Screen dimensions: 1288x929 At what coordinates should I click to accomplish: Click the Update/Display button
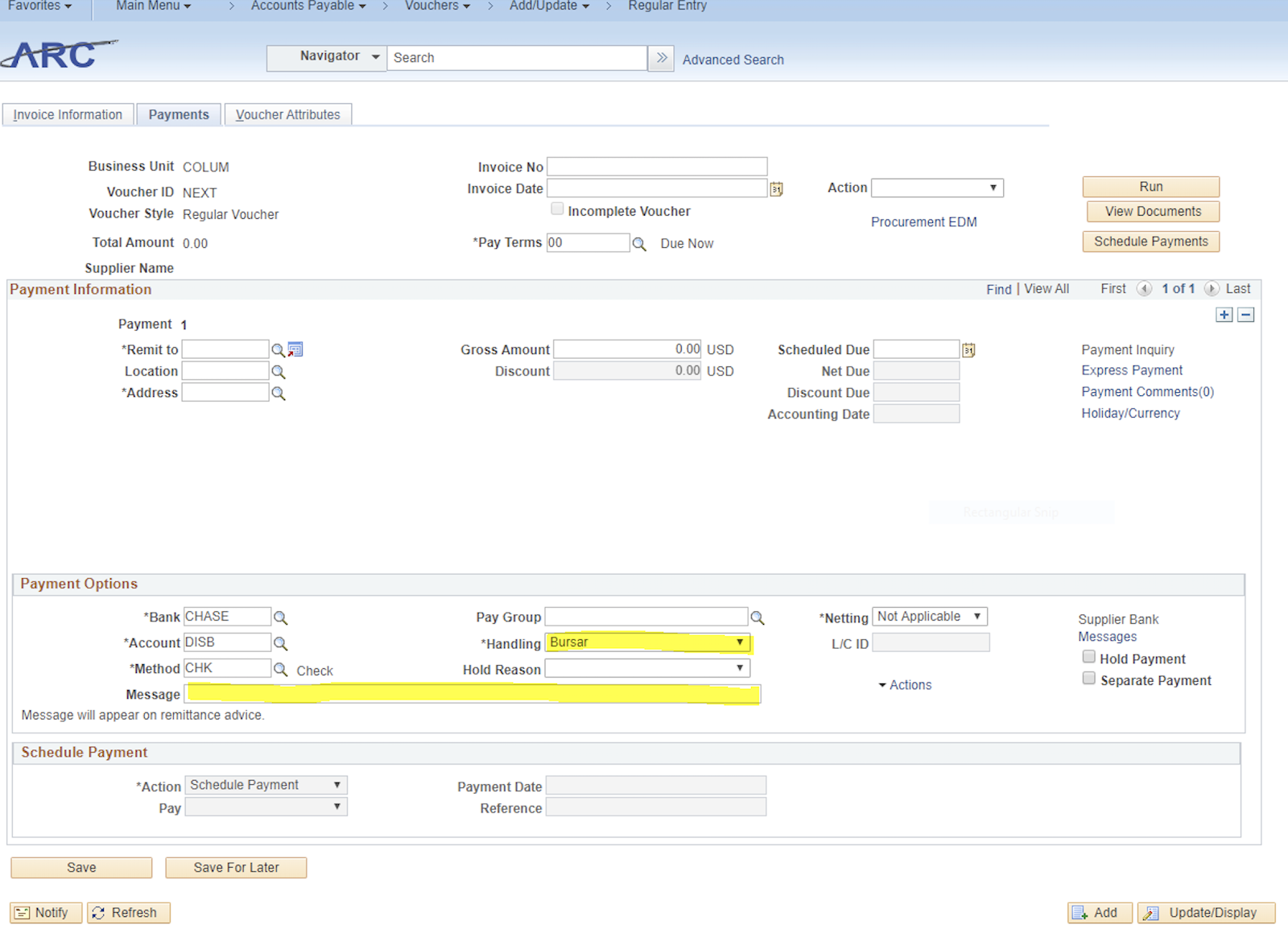[1206, 913]
